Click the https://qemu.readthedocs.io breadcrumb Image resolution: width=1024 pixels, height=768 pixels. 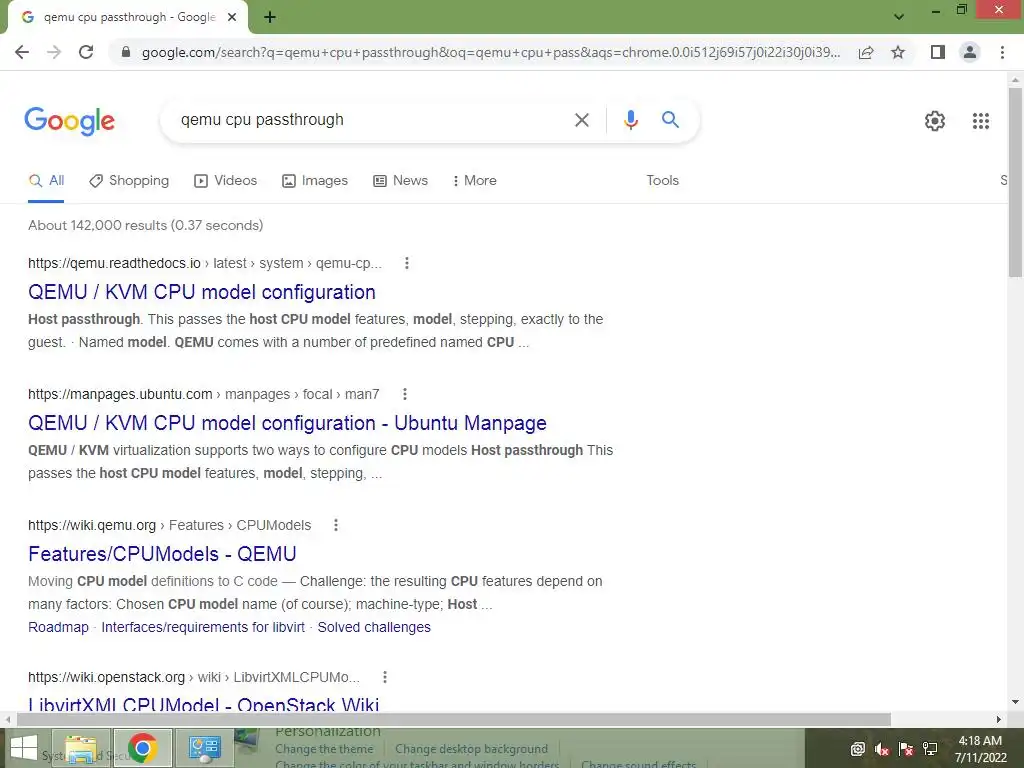pos(114,263)
